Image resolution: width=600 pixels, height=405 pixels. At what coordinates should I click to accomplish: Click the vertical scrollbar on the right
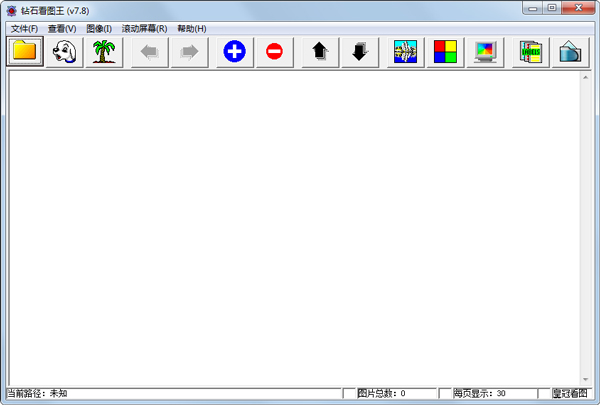pyautogui.click(x=586, y=226)
